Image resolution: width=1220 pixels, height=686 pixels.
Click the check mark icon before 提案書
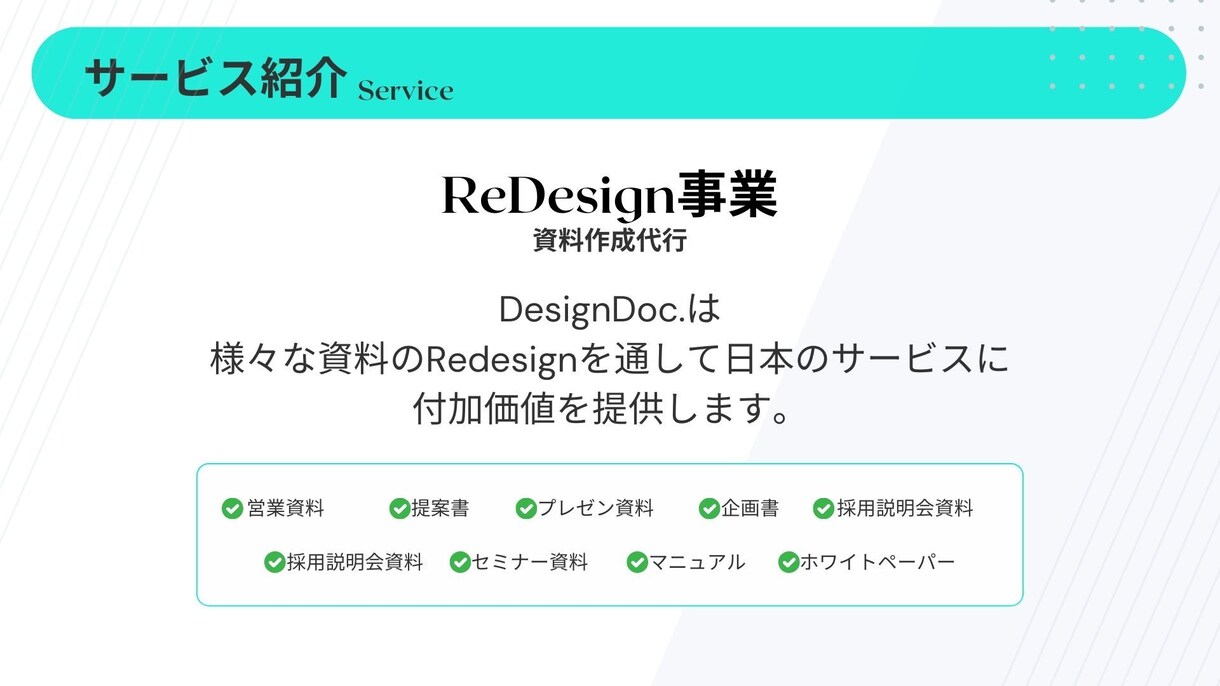coord(399,509)
